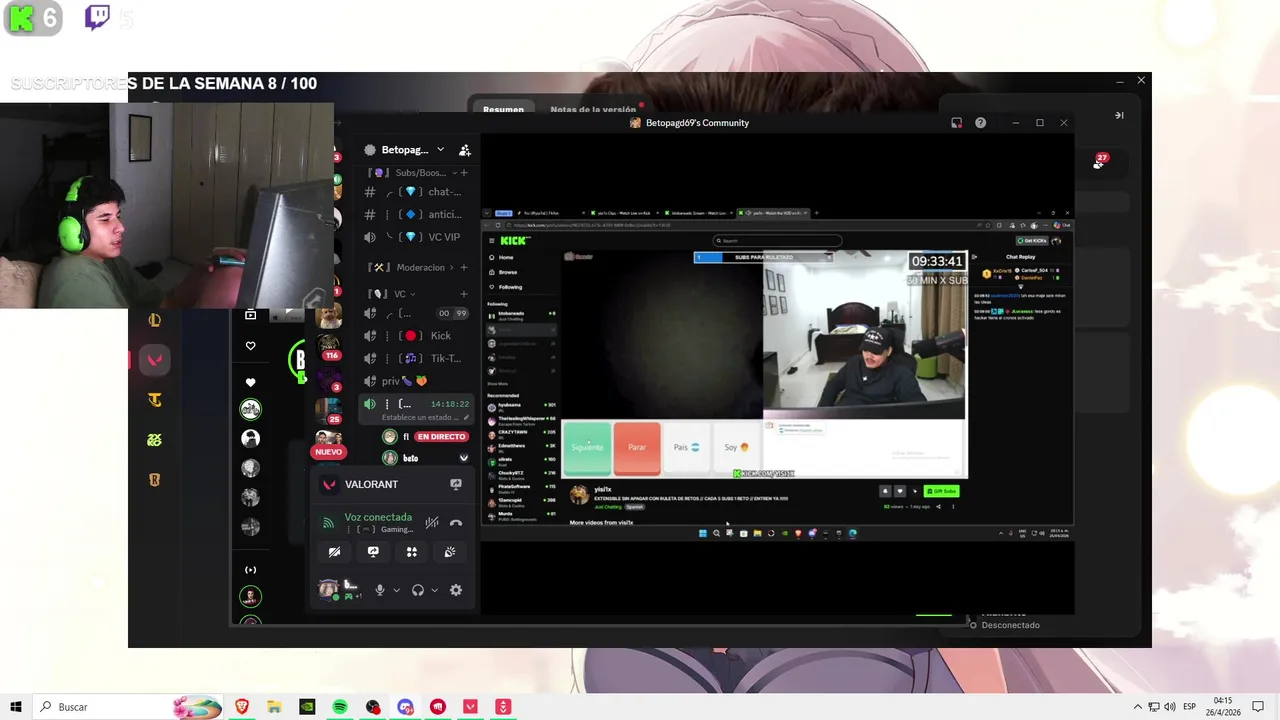1280x720 pixels.
Task: Open headphone options chevron in user panel
Action: pos(434,590)
